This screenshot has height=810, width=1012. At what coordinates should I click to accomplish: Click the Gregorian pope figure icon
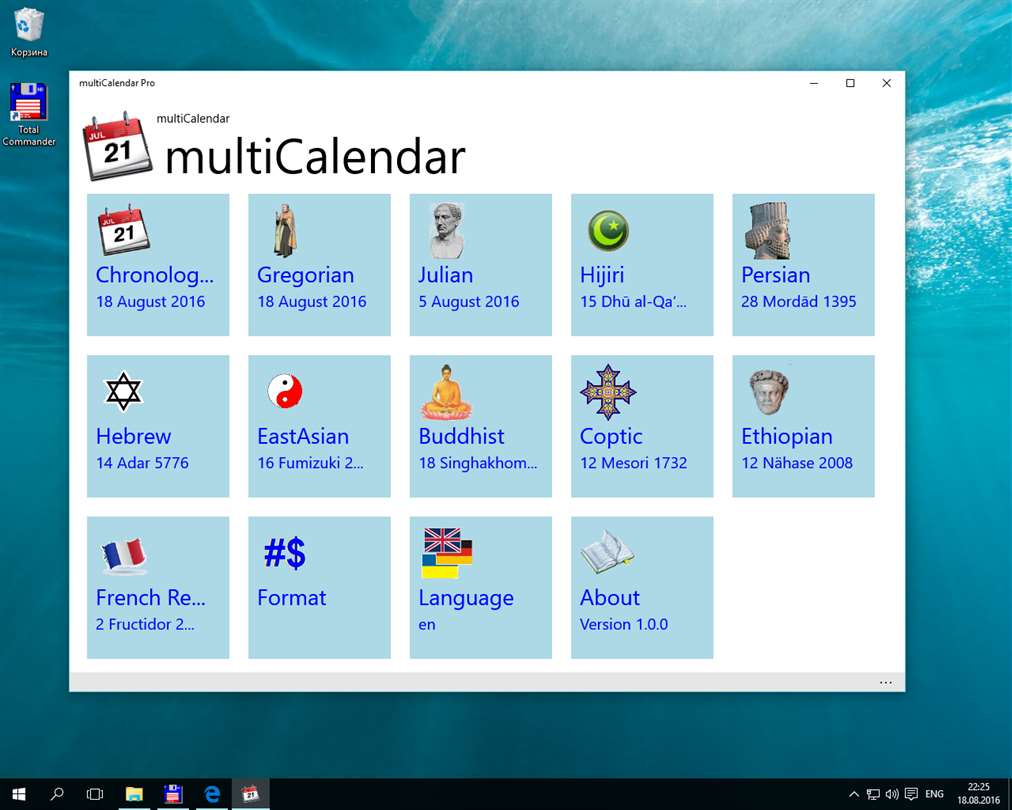click(285, 230)
